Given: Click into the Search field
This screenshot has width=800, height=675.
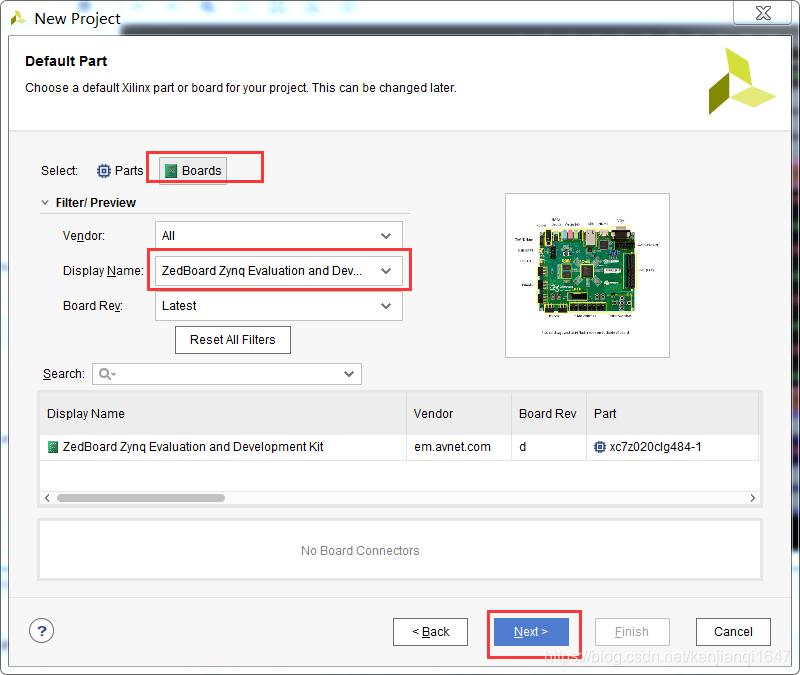Looking at the screenshot, I should coord(227,374).
